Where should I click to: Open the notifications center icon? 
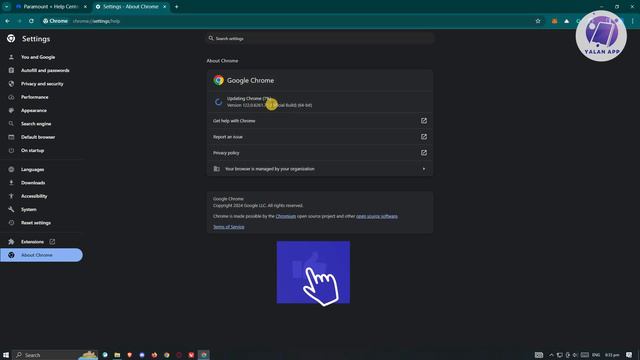point(629,355)
